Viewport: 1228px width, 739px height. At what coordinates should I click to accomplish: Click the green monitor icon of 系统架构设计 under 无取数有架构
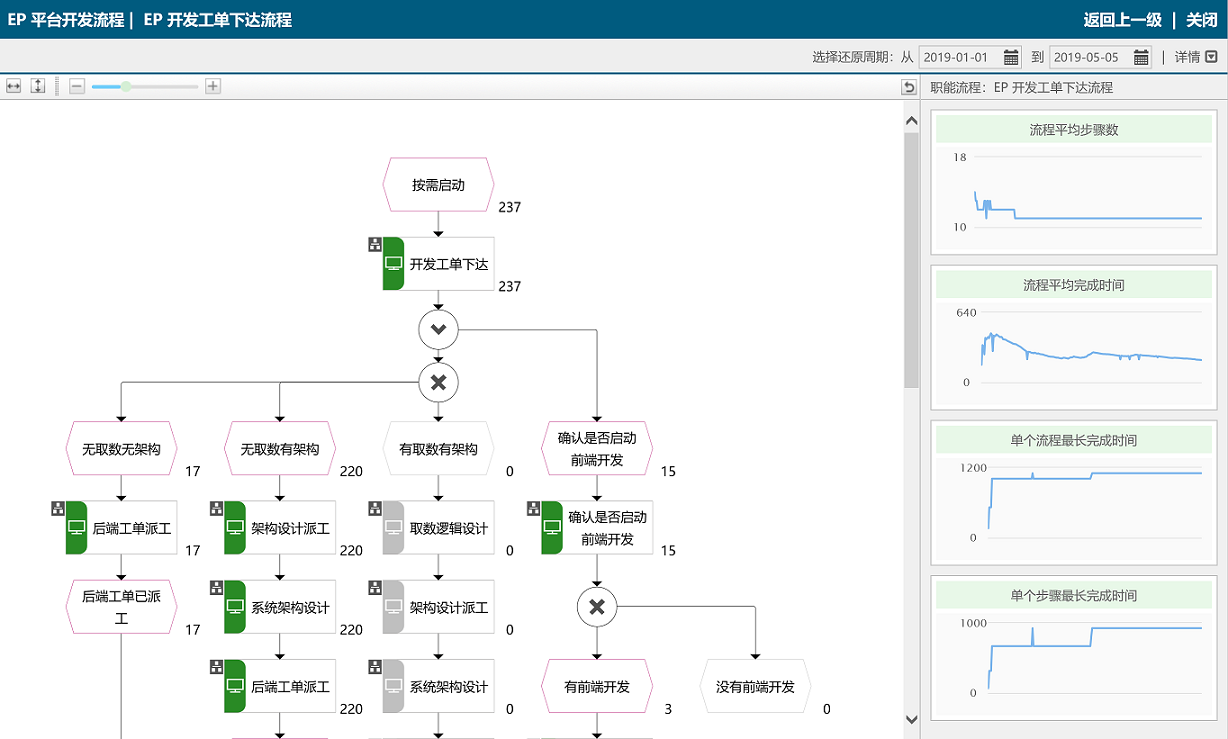click(235, 607)
